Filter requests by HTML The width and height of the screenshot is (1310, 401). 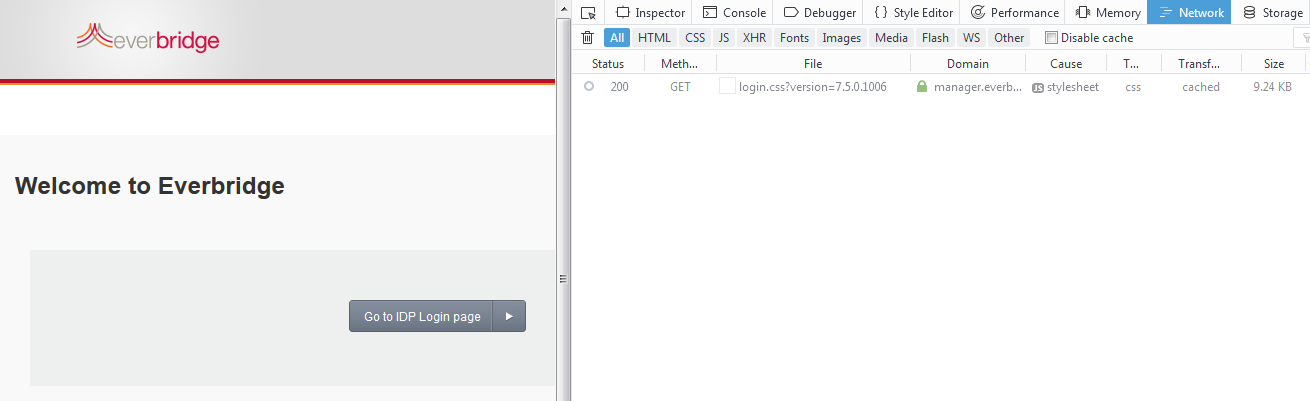pyautogui.click(x=654, y=38)
